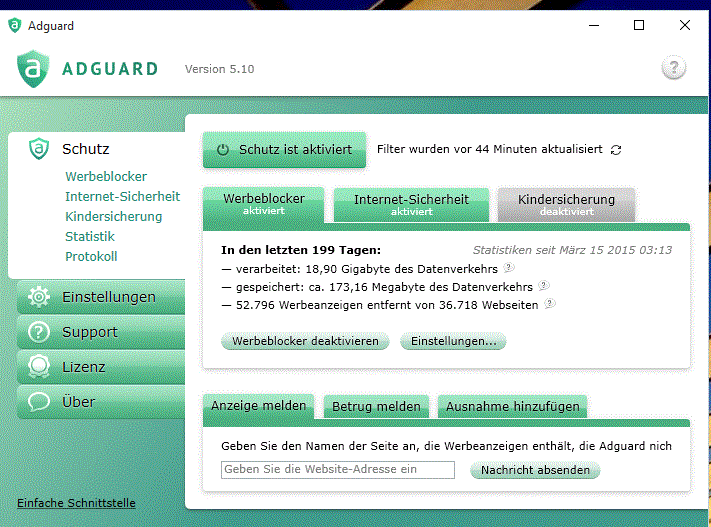Click the help question mark icon top right
Image resolution: width=711 pixels, height=527 pixels.
coord(674,69)
